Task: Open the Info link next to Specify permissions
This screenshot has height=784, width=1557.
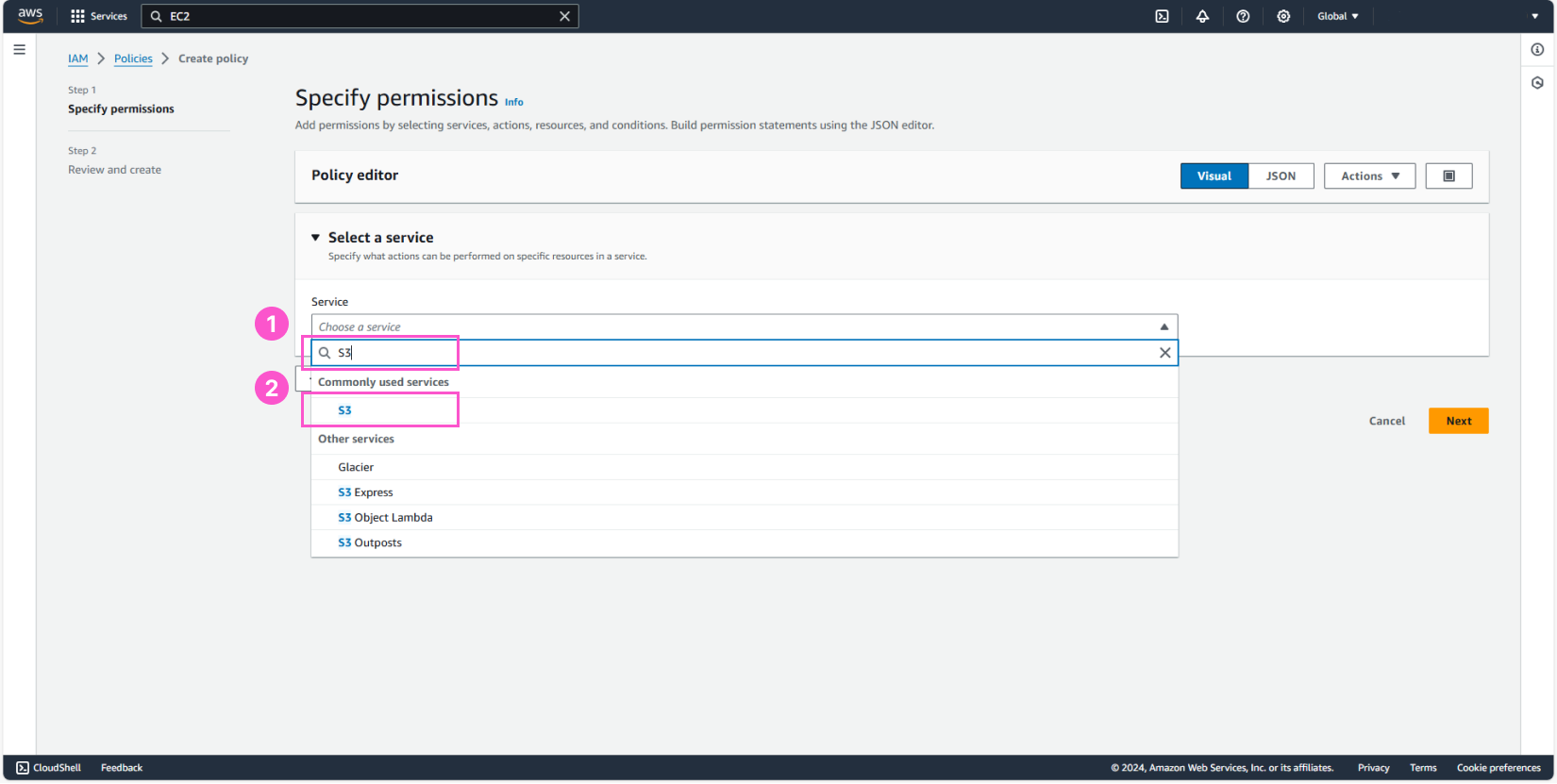Action: (513, 102)
